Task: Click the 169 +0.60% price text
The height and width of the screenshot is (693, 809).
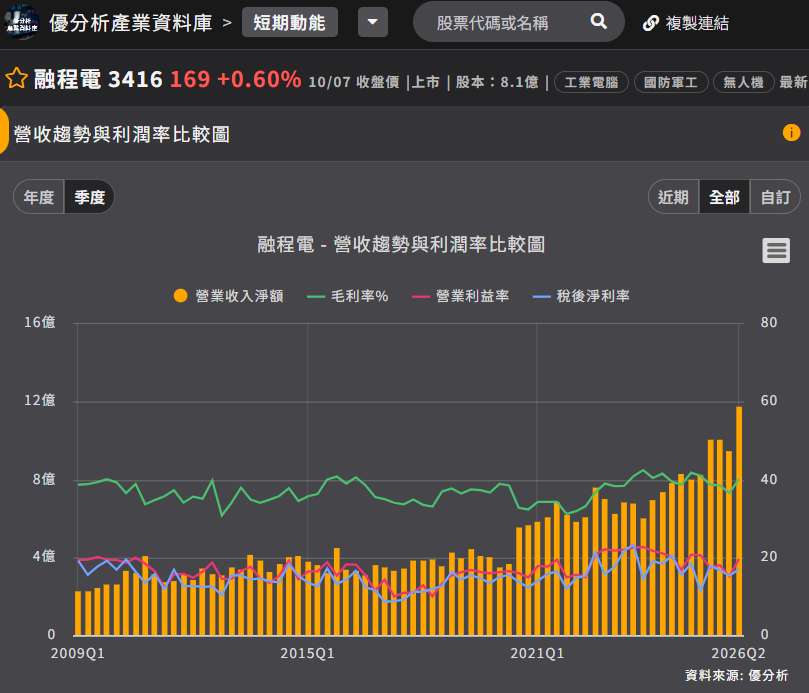Action: [x=235, y=79]
